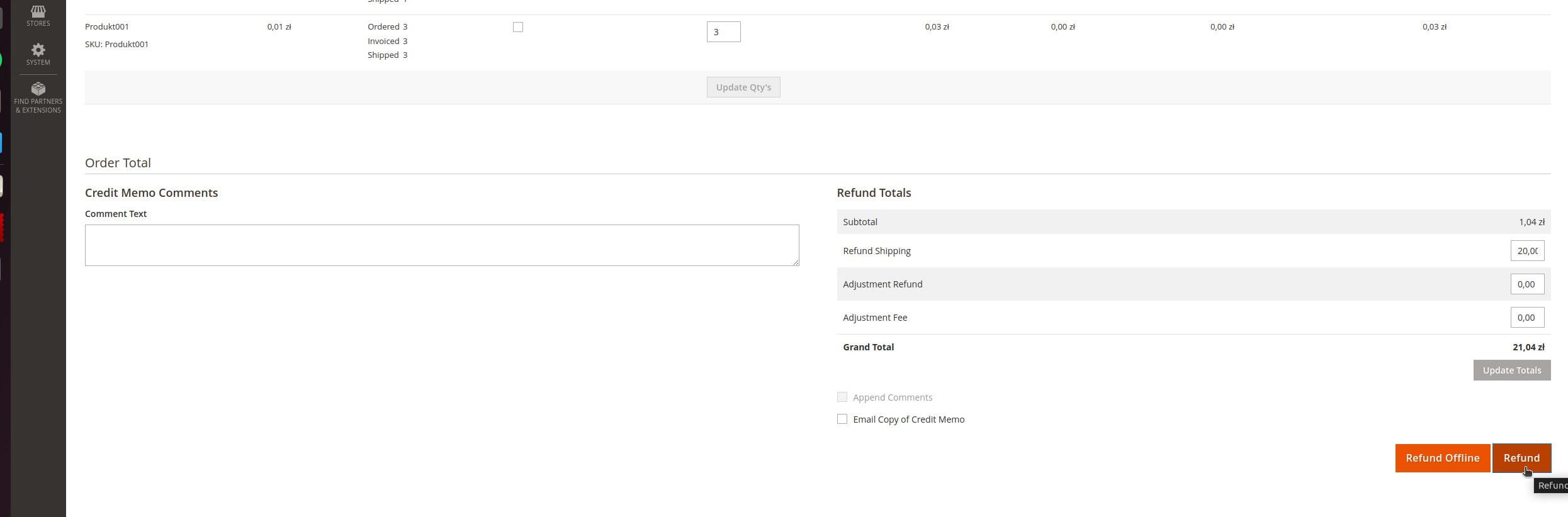This screenshot has height=517, width=1568.
Task: Grab the Comment Text resize handle
Action: [x=796, y=262]
